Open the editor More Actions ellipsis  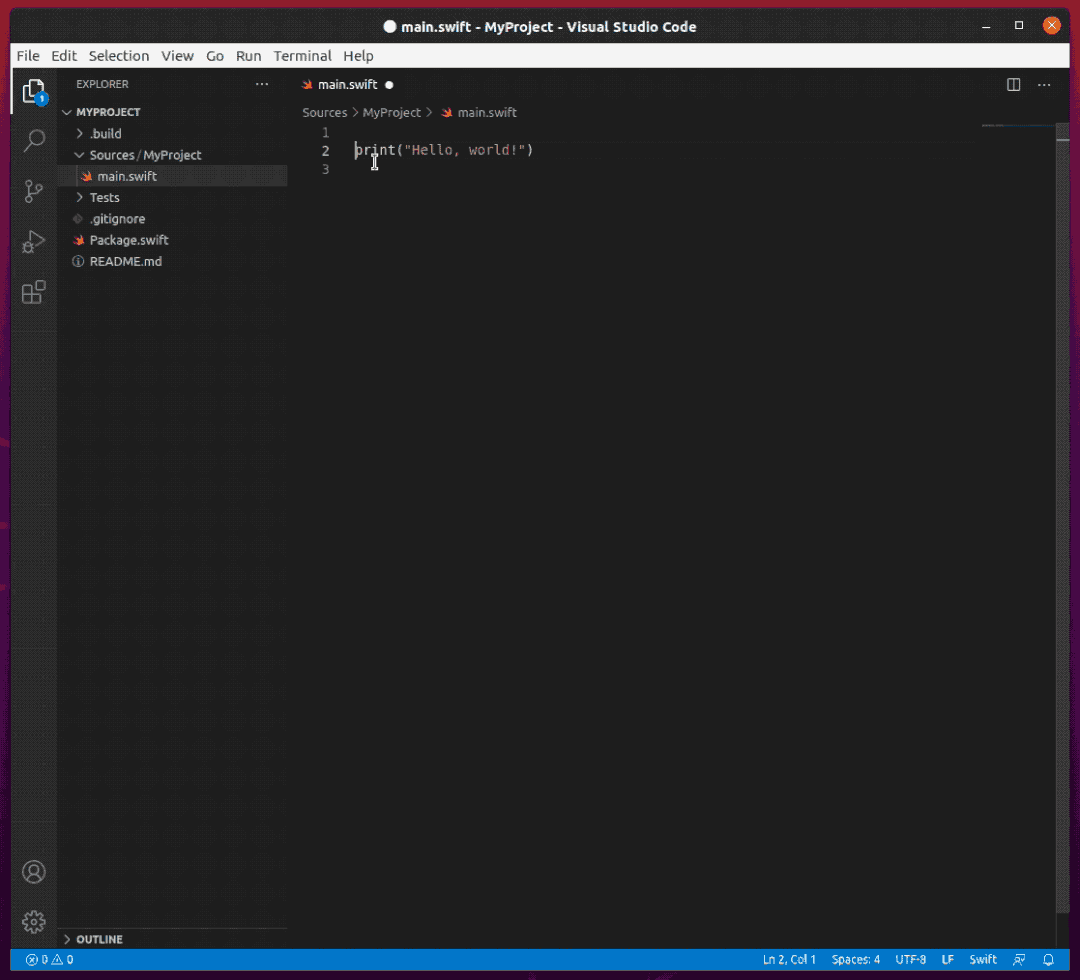point(1044,85)
